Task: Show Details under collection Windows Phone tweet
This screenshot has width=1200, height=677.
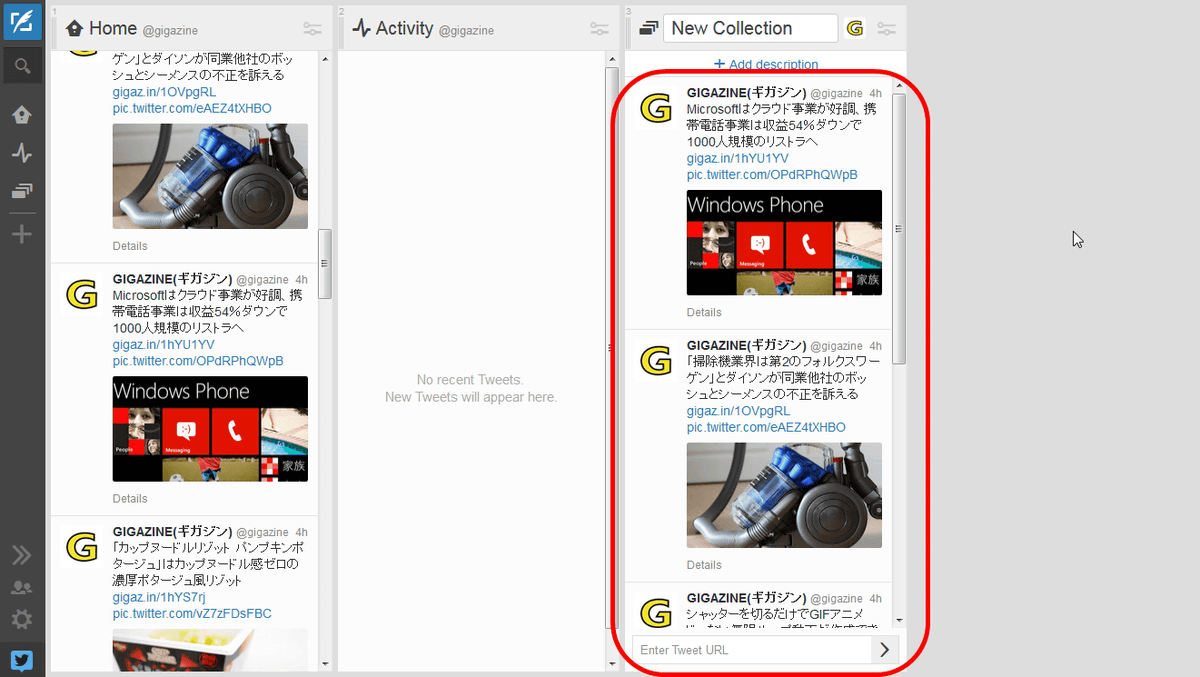Action: click(x=704, y=312)
